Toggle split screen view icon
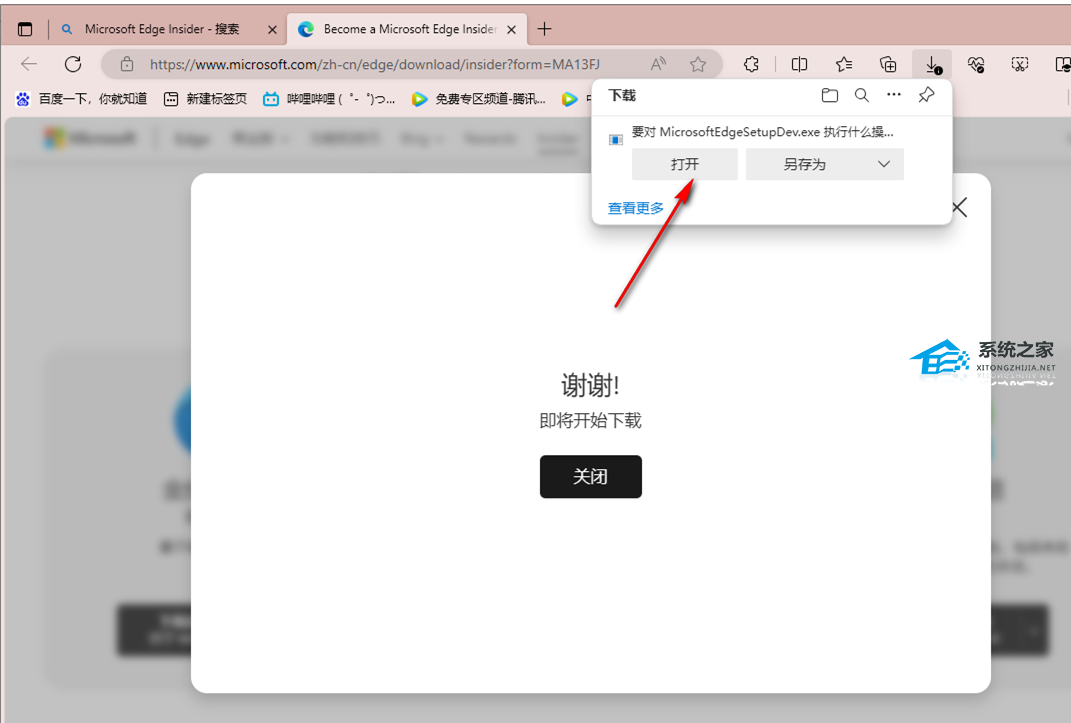 tap(799, 64)
